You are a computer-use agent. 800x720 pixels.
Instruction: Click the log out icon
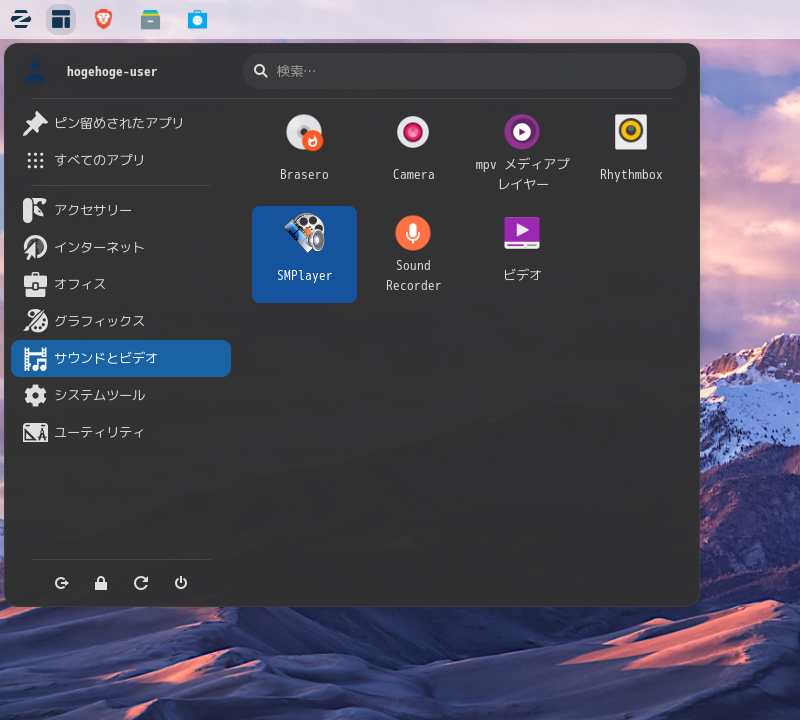tap(62, 583)
